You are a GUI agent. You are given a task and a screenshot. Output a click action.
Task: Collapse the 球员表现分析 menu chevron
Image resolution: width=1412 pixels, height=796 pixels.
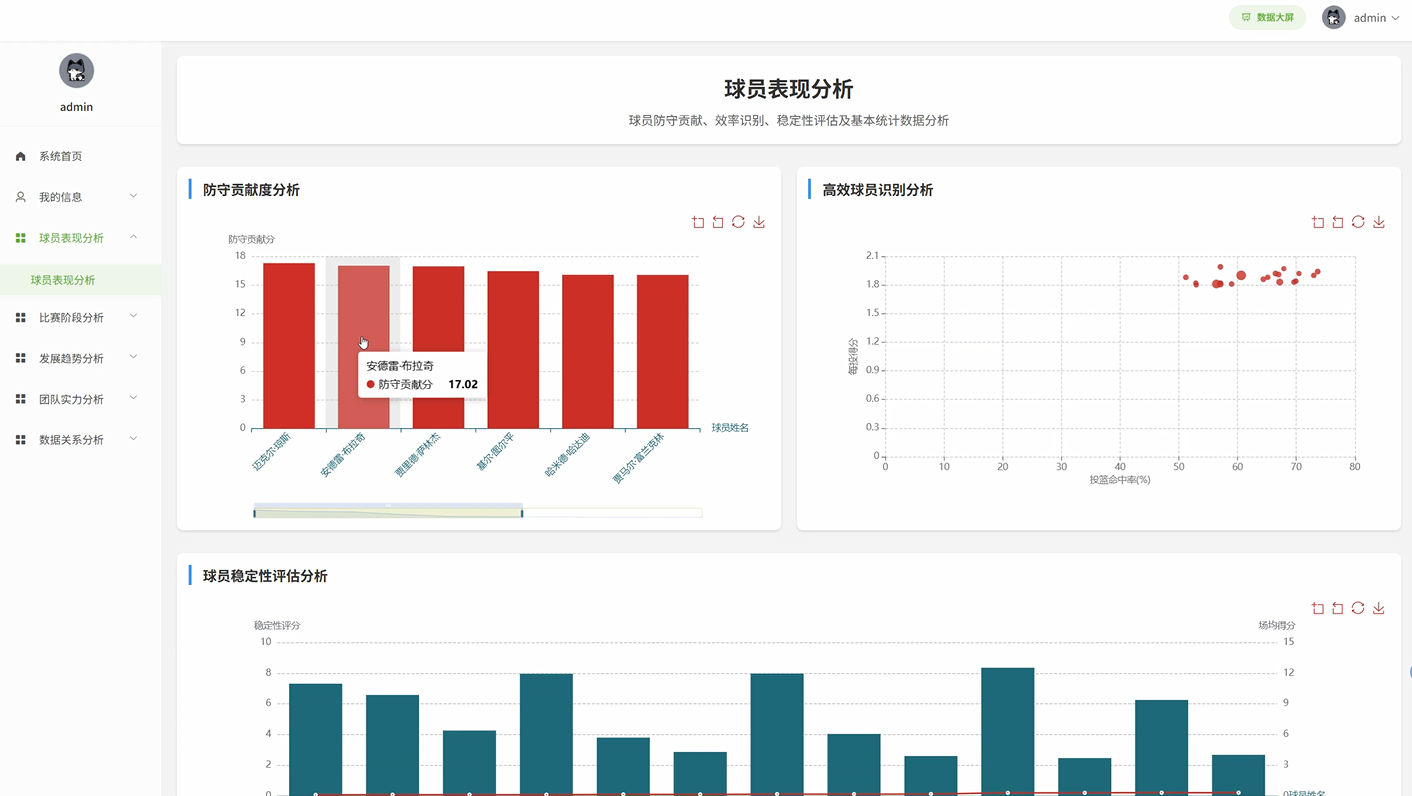(134, 238)
